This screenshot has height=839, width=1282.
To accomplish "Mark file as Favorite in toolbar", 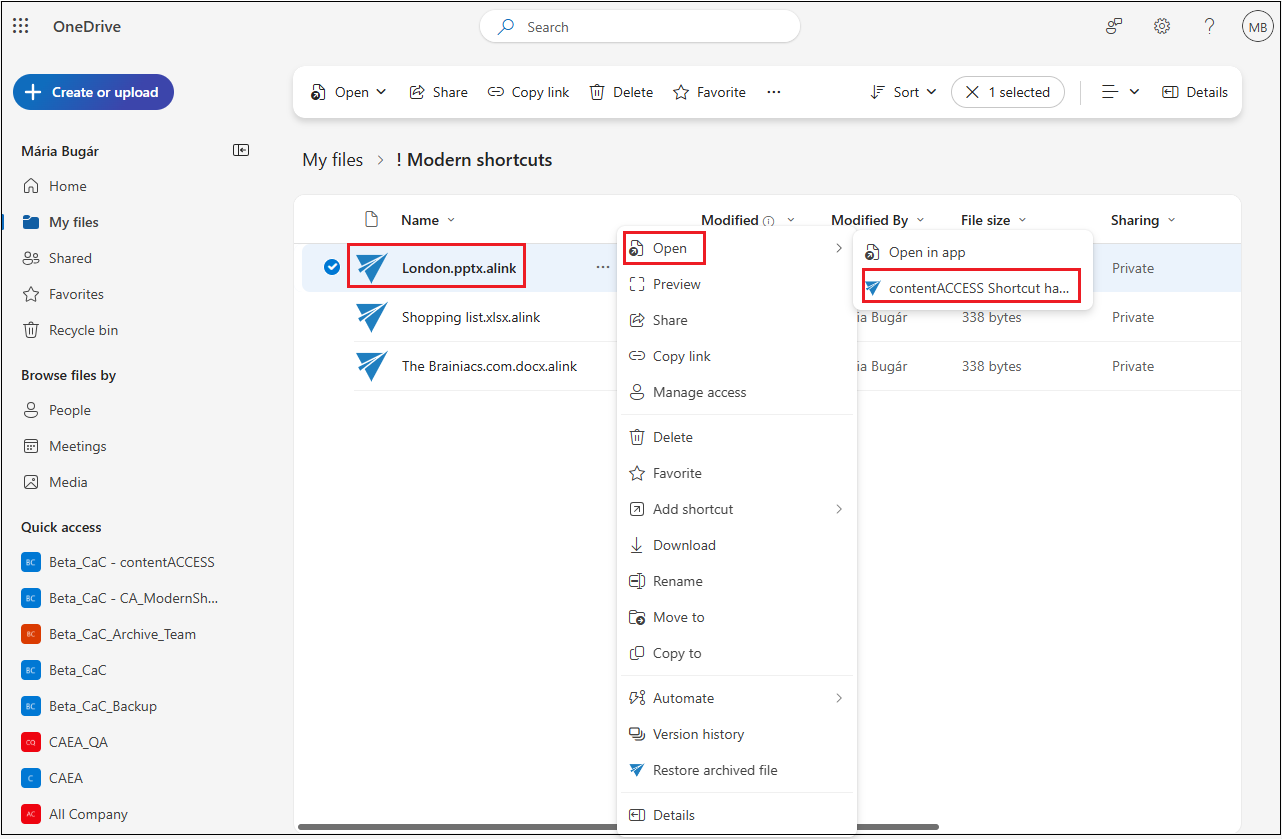I will [709, 92].
